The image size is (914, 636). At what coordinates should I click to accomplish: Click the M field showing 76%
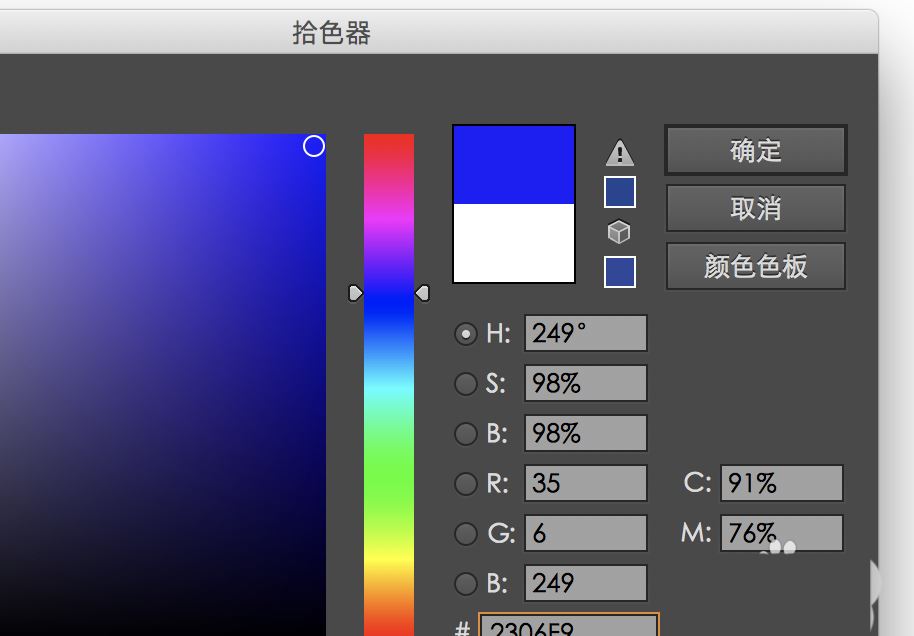782,533
